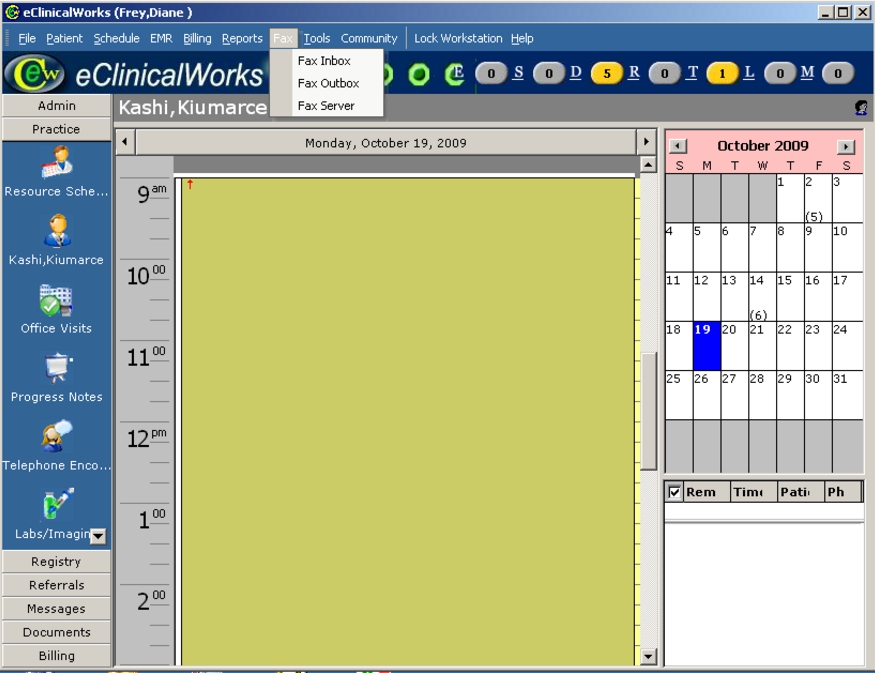Click the green octagon icon left of E
This screenshot has height=673, width=875.
tap(419, 74)
